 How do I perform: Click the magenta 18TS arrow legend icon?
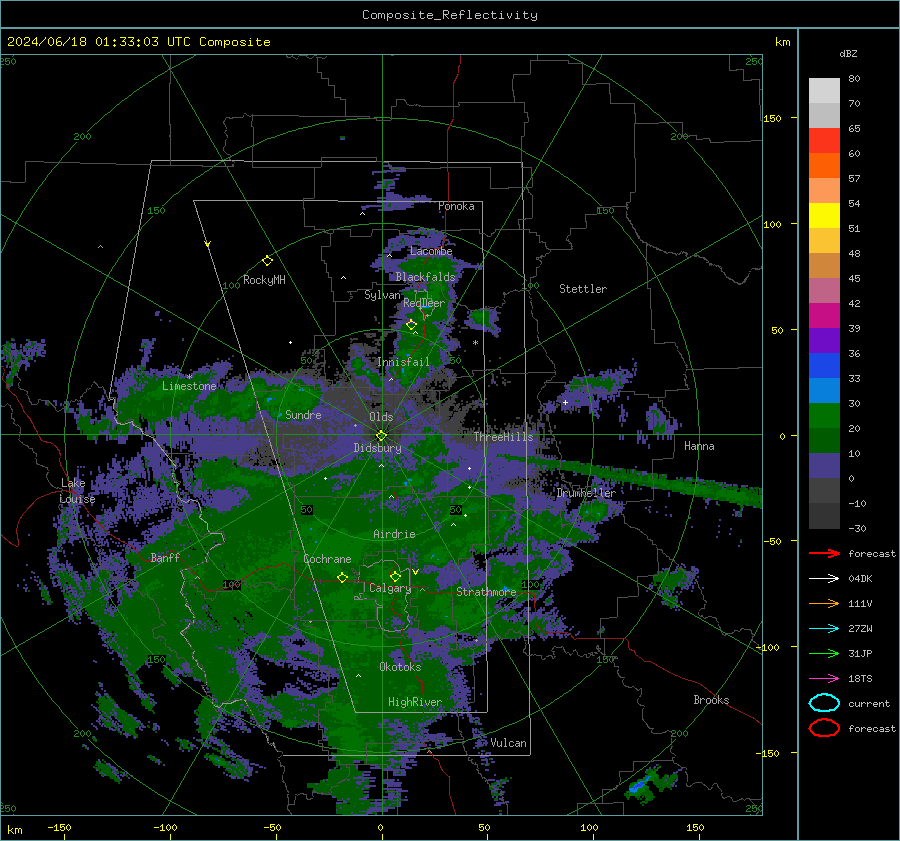[824, 679]
